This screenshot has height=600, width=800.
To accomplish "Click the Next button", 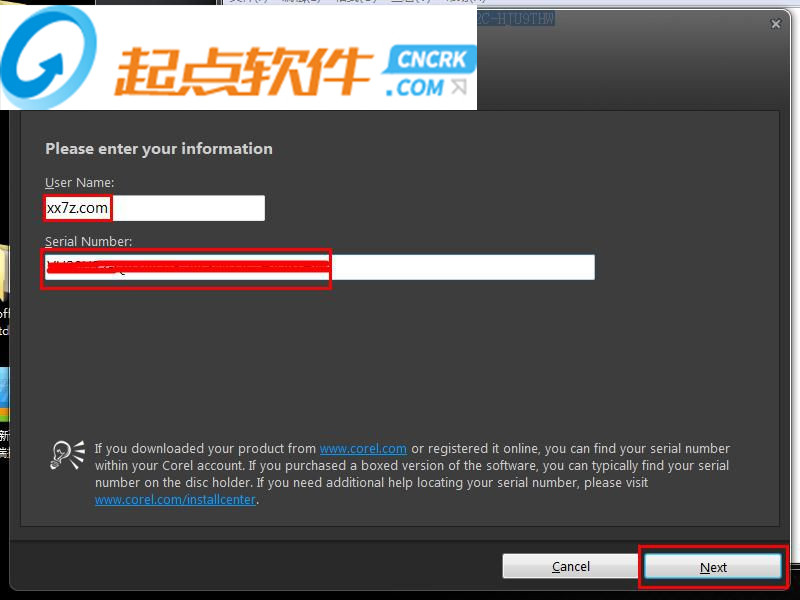I will (x=713, y=567).
